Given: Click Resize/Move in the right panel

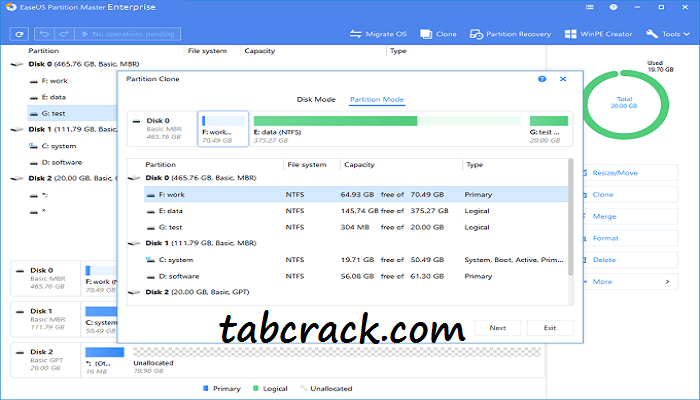Looking at the screenshot, I should [630, 173].
